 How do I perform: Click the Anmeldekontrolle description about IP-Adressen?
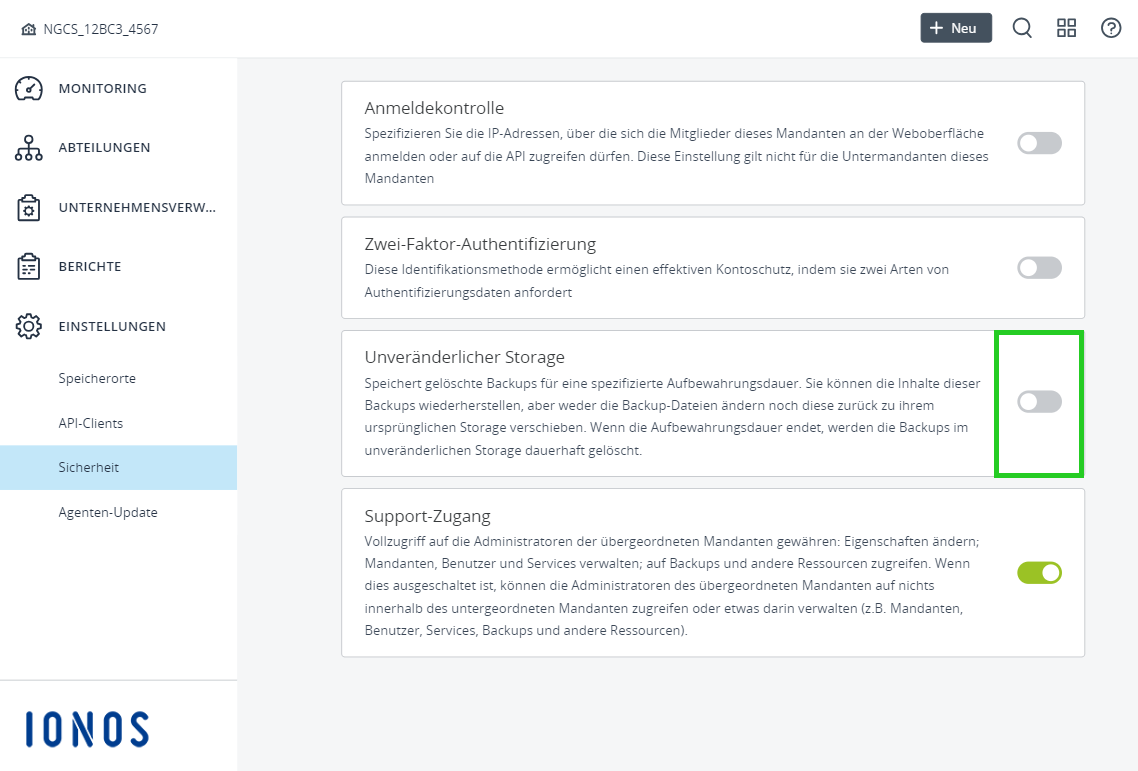676,156
